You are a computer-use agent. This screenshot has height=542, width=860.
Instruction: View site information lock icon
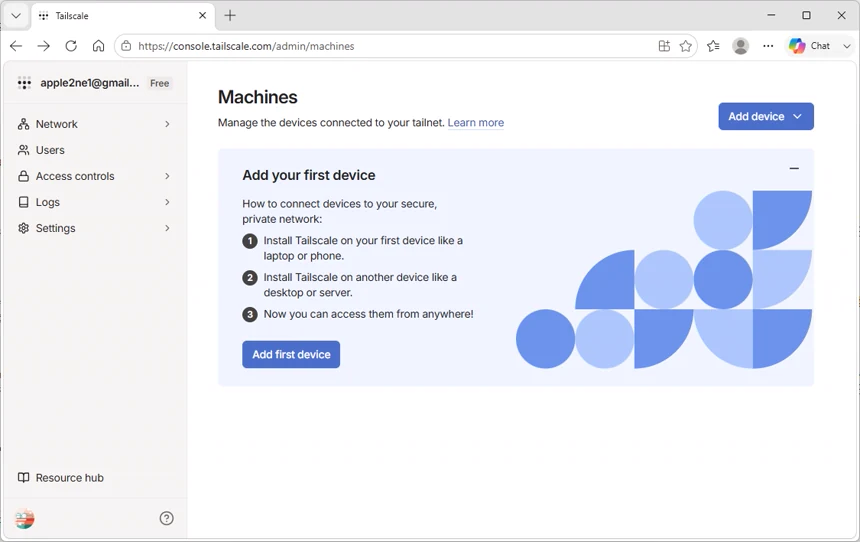(126, 46)
